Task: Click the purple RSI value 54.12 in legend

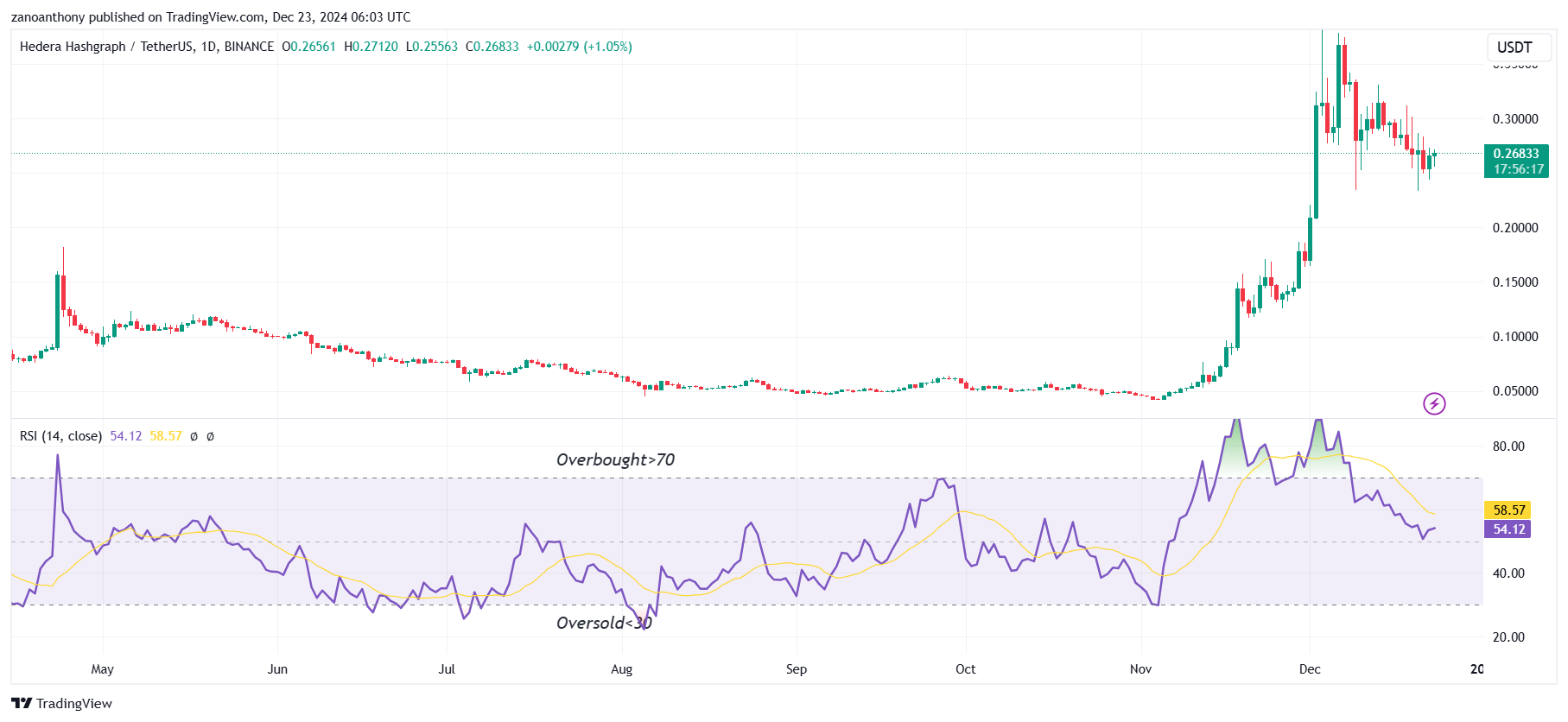Action: click(x=125, y=436)
